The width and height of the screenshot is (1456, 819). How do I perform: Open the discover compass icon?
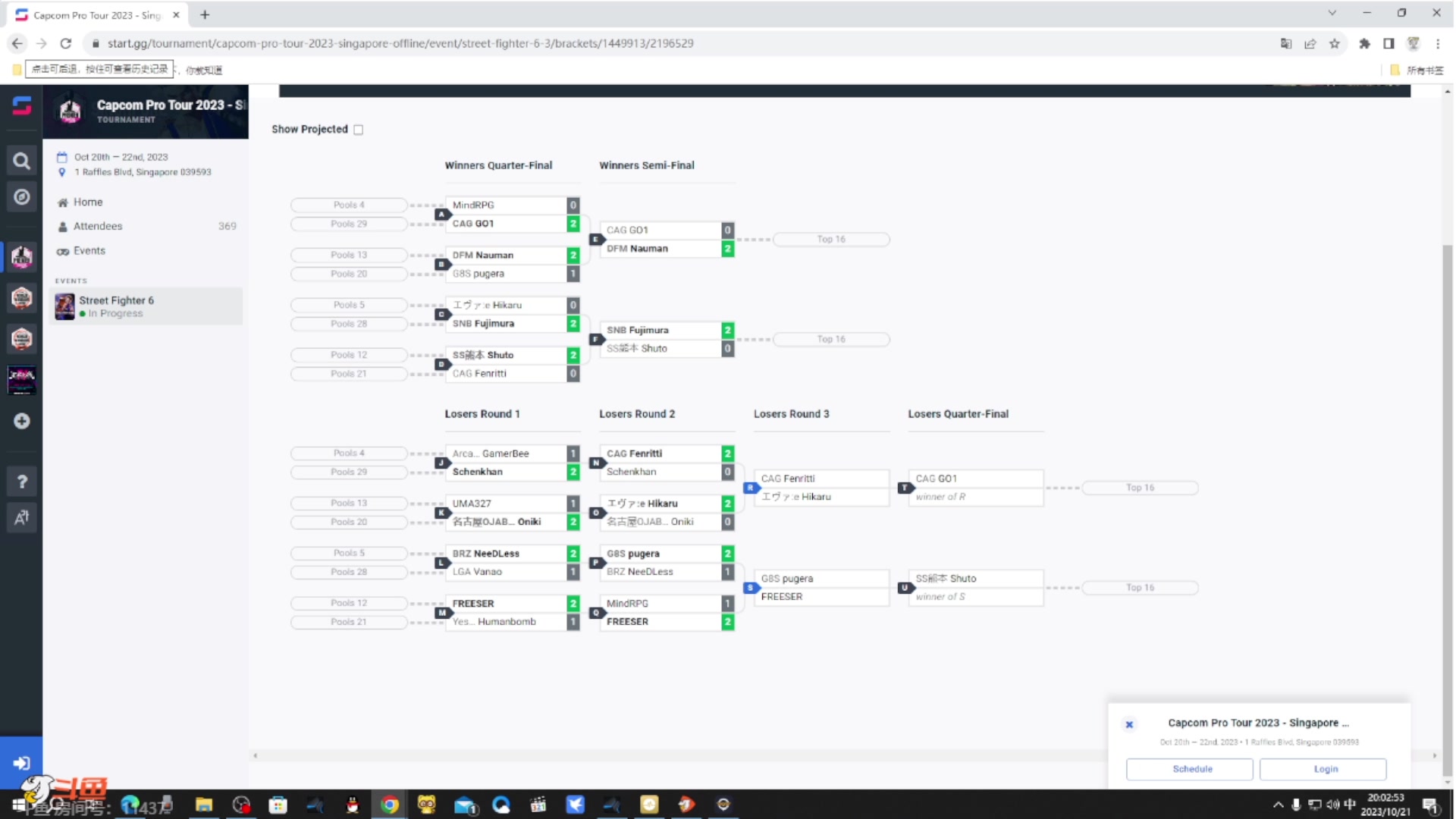pos(21,197)
